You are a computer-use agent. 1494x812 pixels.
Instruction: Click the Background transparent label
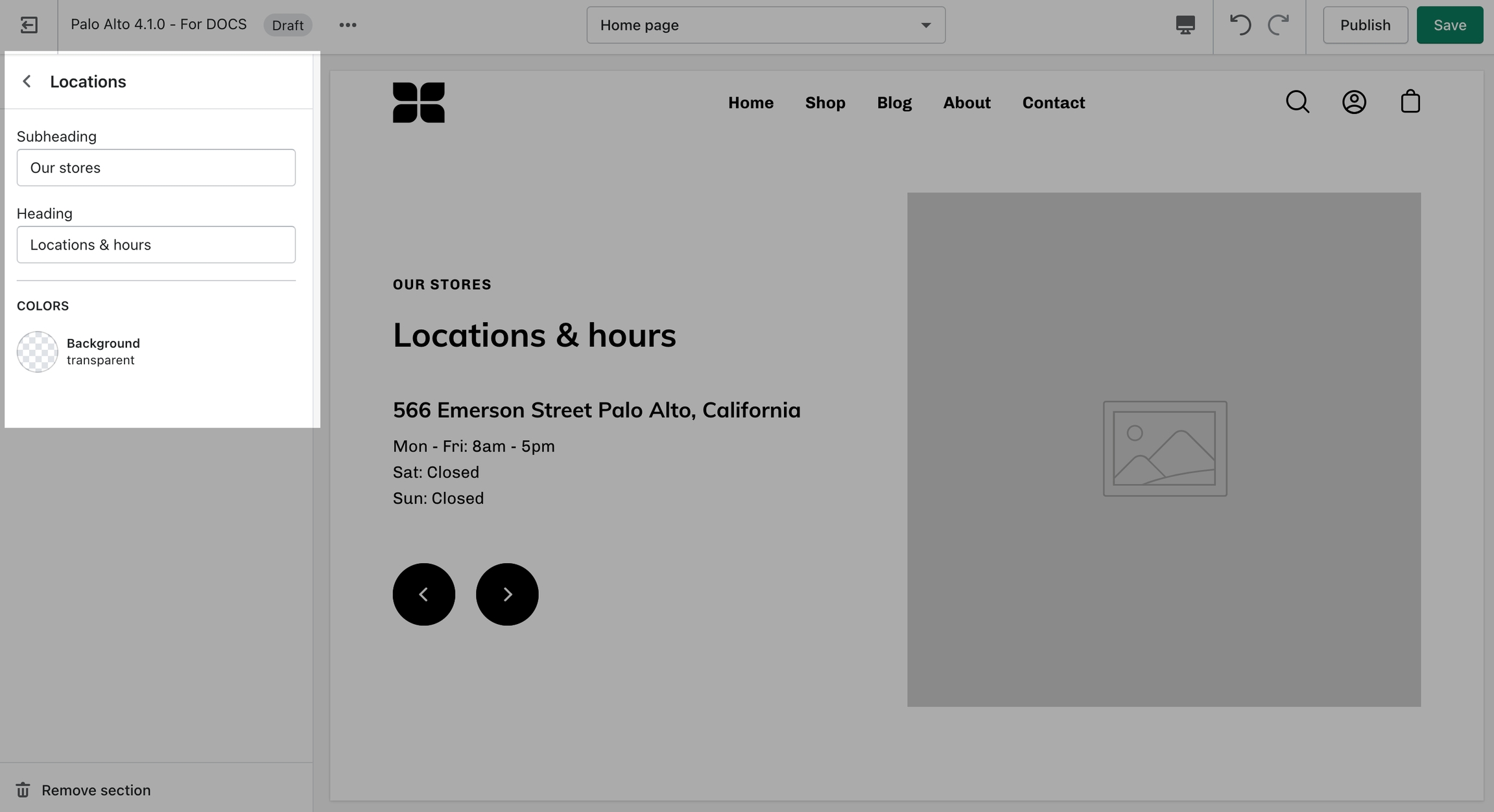[103, 352]
